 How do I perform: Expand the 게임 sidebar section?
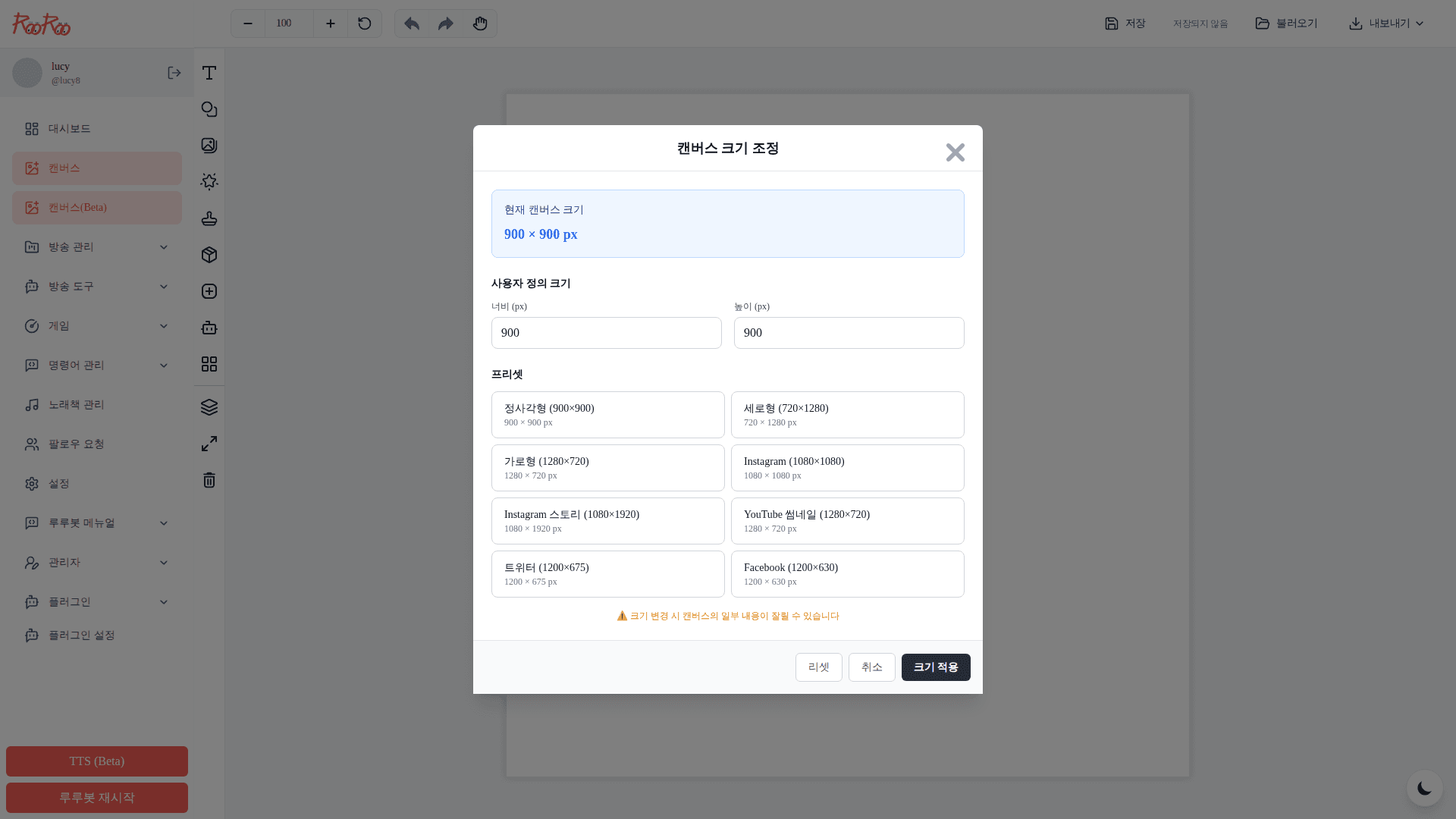tap(97, 326)
